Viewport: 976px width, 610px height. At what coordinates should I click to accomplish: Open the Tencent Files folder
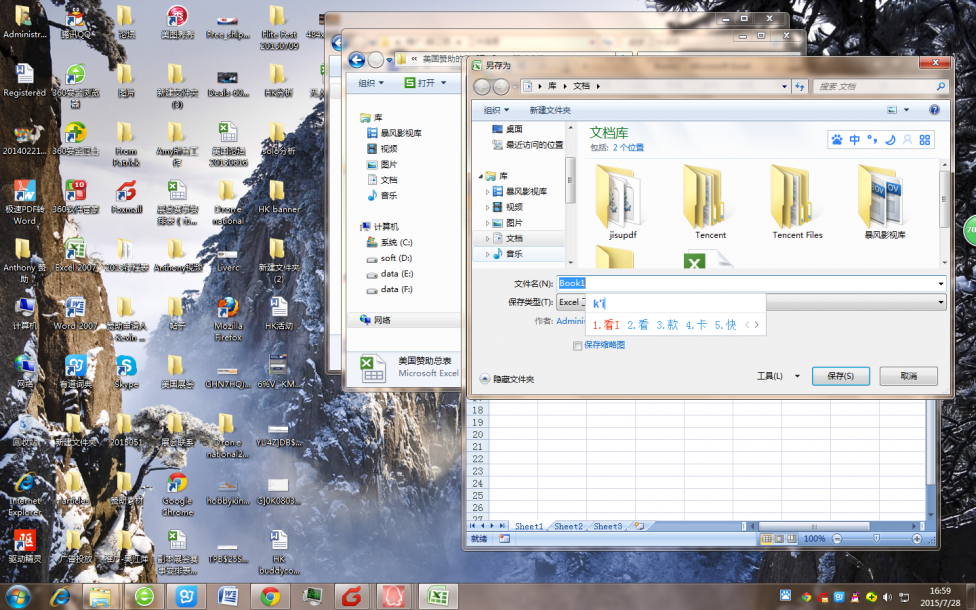coord(796,206)
